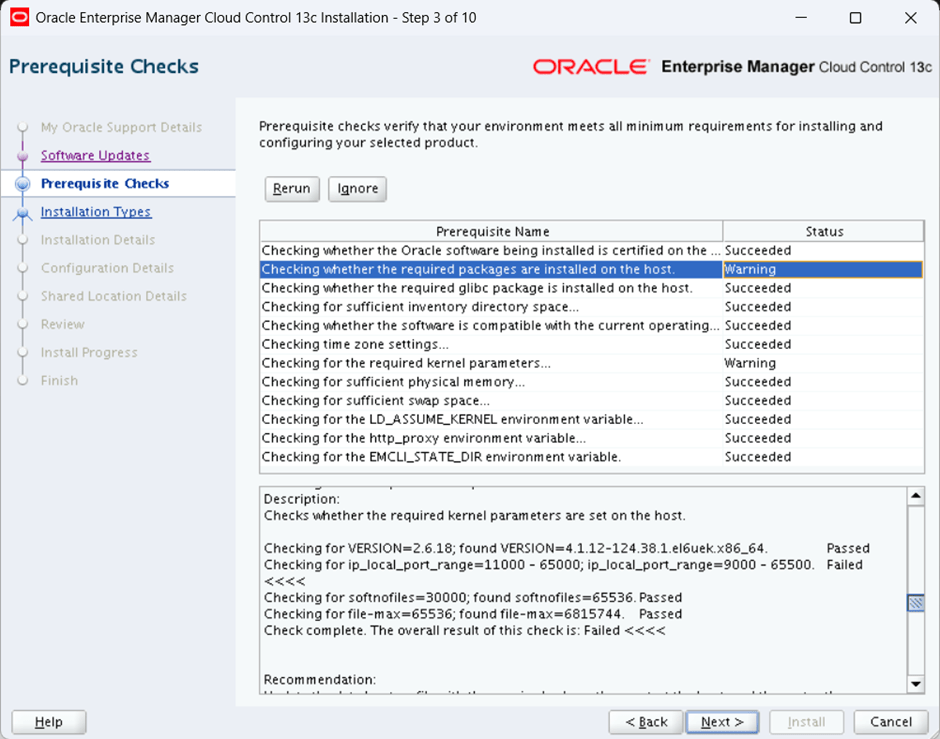The image size is (940, 739).
Task: Select the required packages Warning row
Action: pyautogui.click(x=490, y=269)
